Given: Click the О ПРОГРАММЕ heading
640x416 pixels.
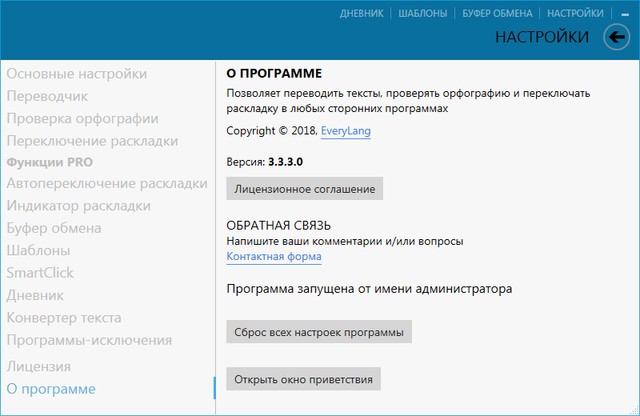Looking at the screenshot, I should coord(274,73).
